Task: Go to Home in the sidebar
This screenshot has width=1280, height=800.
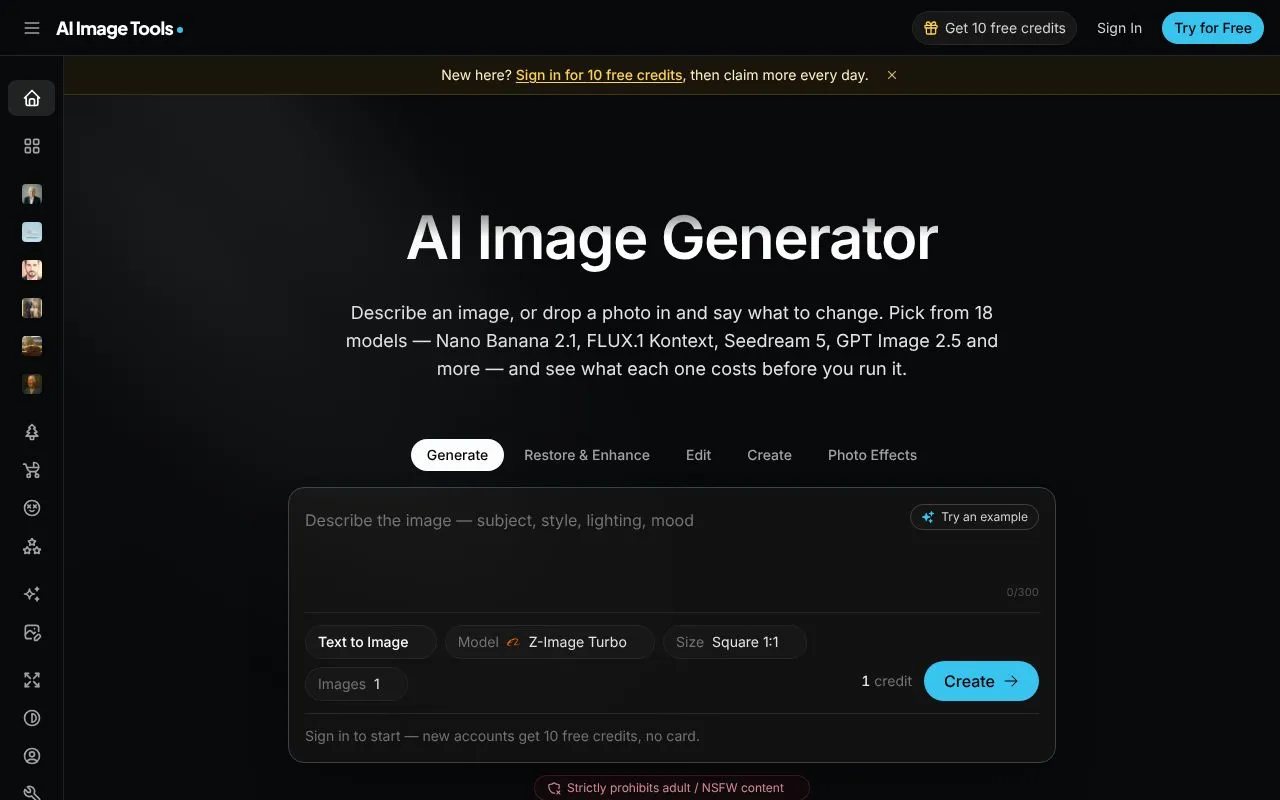Action: pyautogui.click(x=32, y=98)
